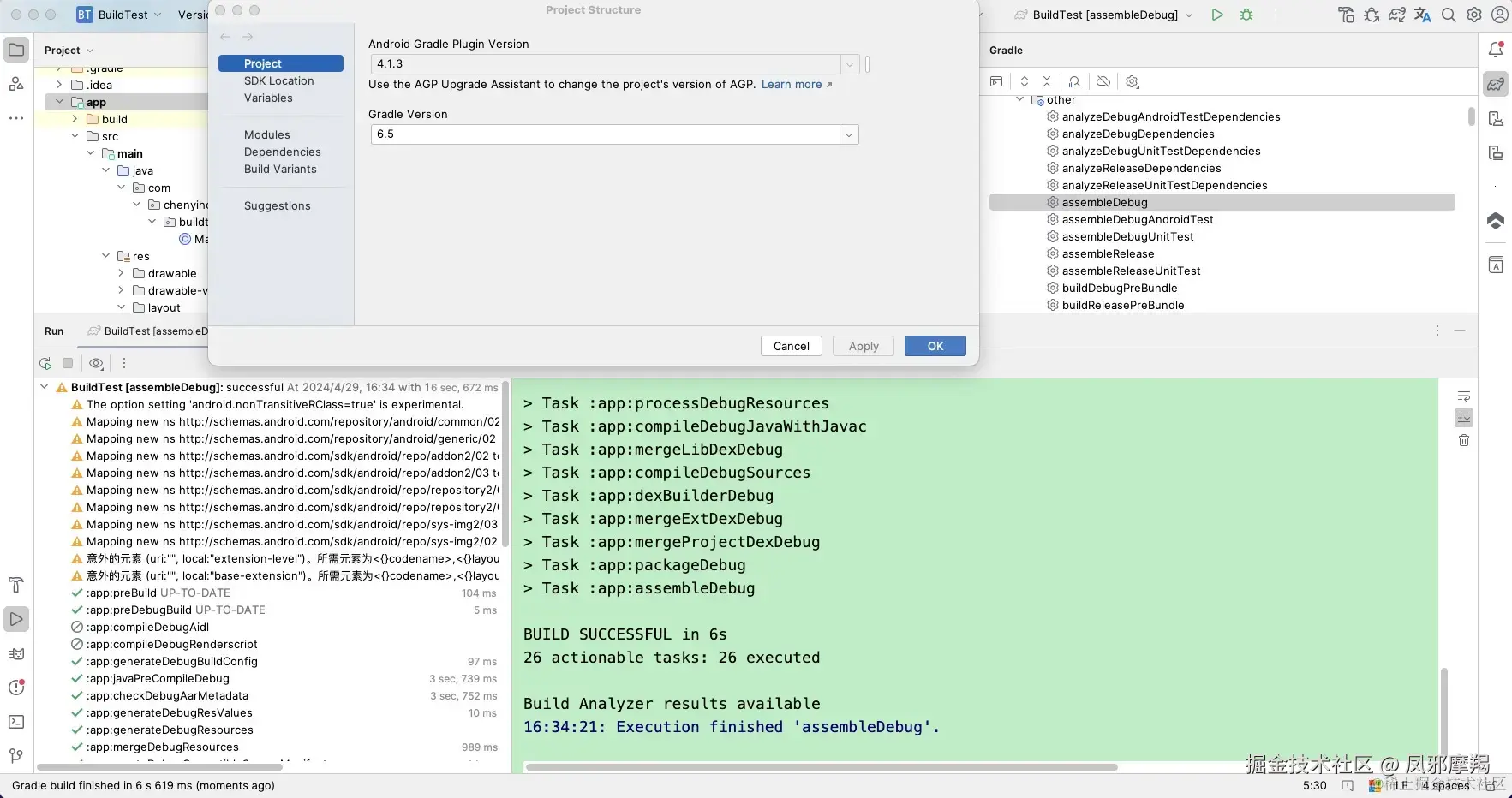1512x798 pixels.
Task: Open Dependencies section in Project Structure
Action: pyautogui.click(x=283, y=152)
